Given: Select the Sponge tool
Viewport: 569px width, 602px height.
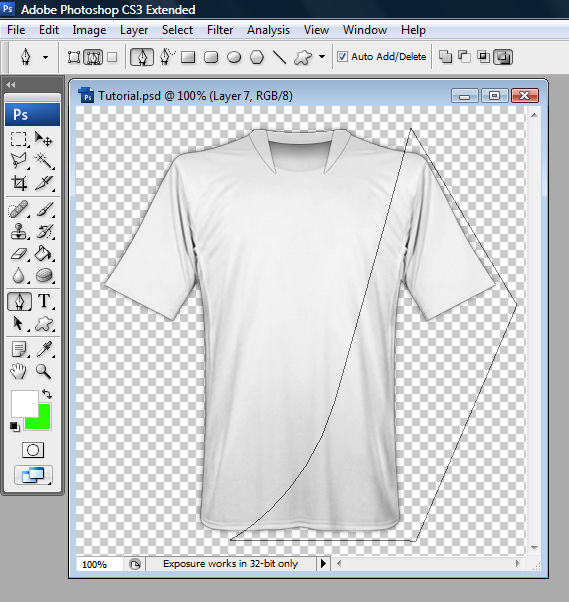Looking at the screenshot, I should (x=43, y=275).
